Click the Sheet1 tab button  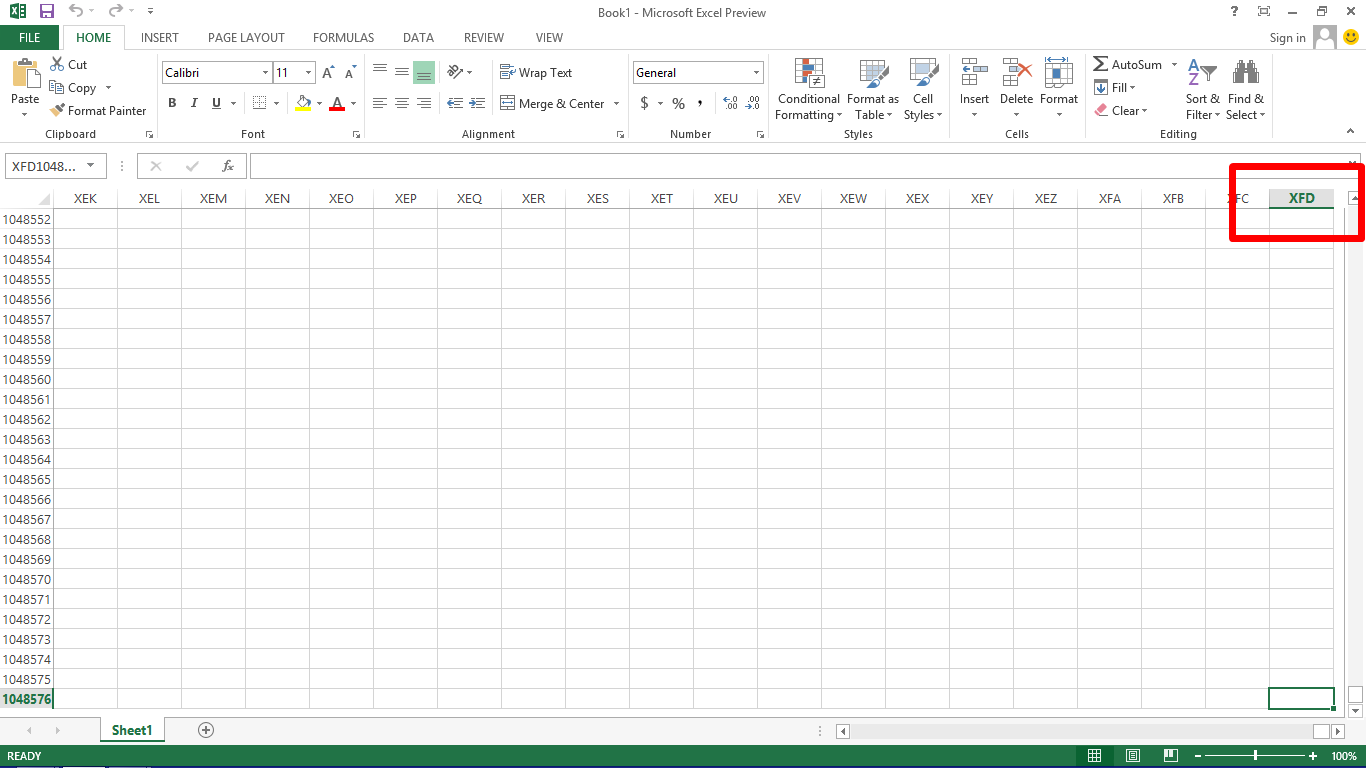(132, 730)
